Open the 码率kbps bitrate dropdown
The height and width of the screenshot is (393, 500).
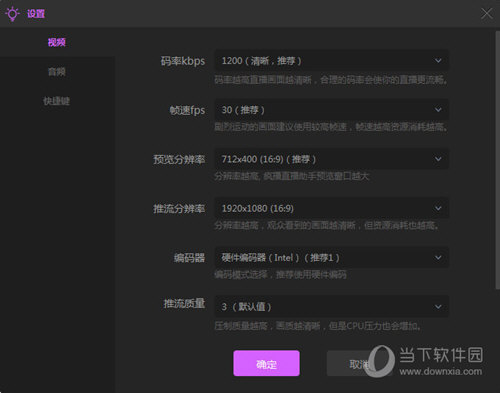tap(331, 61)
